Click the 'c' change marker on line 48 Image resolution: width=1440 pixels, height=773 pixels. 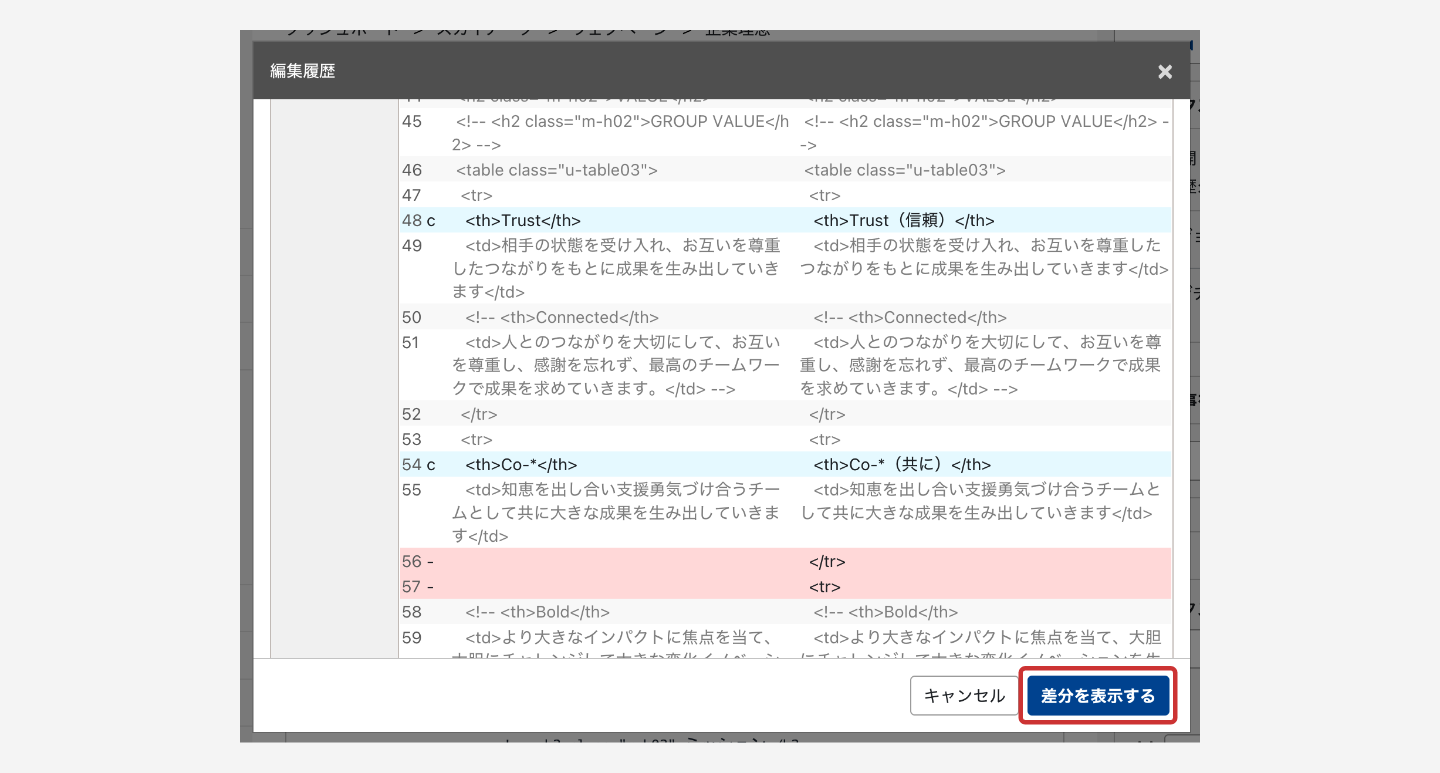[x=431, y=221]
